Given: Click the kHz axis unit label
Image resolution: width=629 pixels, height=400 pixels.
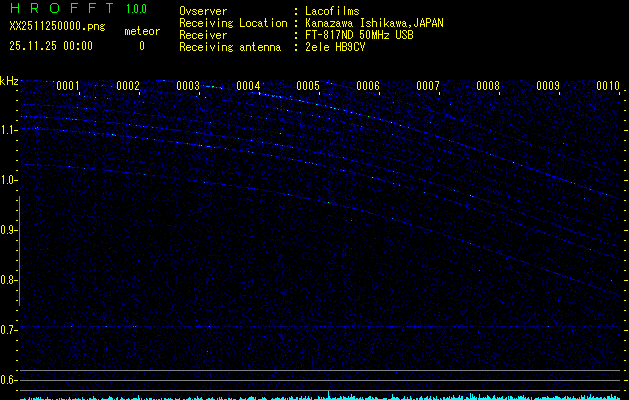Looking at the screenshot, I should (9, 81).
